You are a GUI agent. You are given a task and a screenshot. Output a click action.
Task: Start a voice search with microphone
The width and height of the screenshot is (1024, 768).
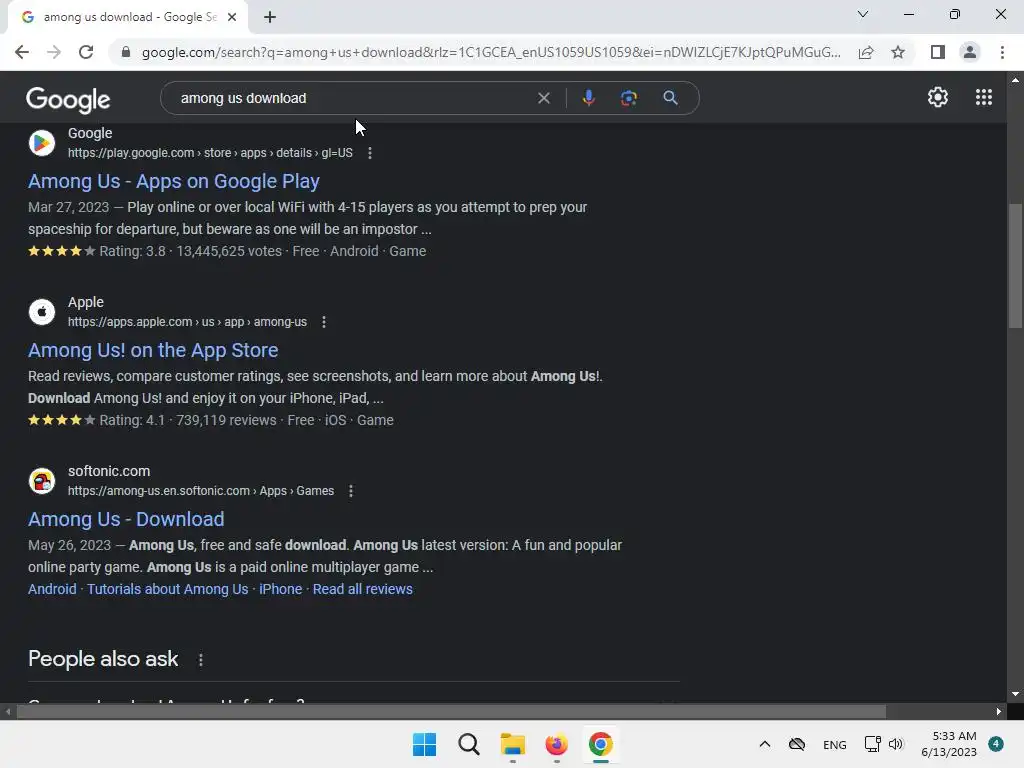coord(588,98)
